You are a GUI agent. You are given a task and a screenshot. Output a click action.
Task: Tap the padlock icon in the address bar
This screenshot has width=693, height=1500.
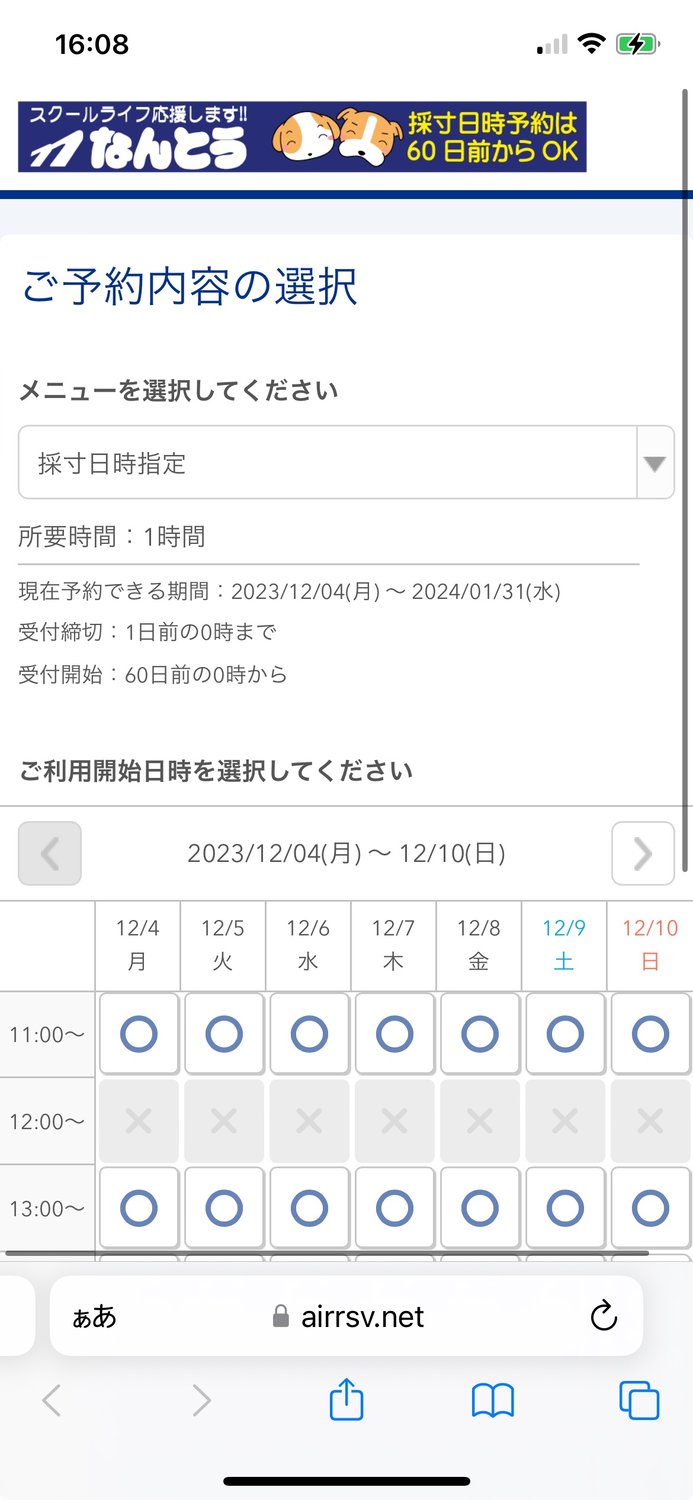click(x=283, y=1317)
